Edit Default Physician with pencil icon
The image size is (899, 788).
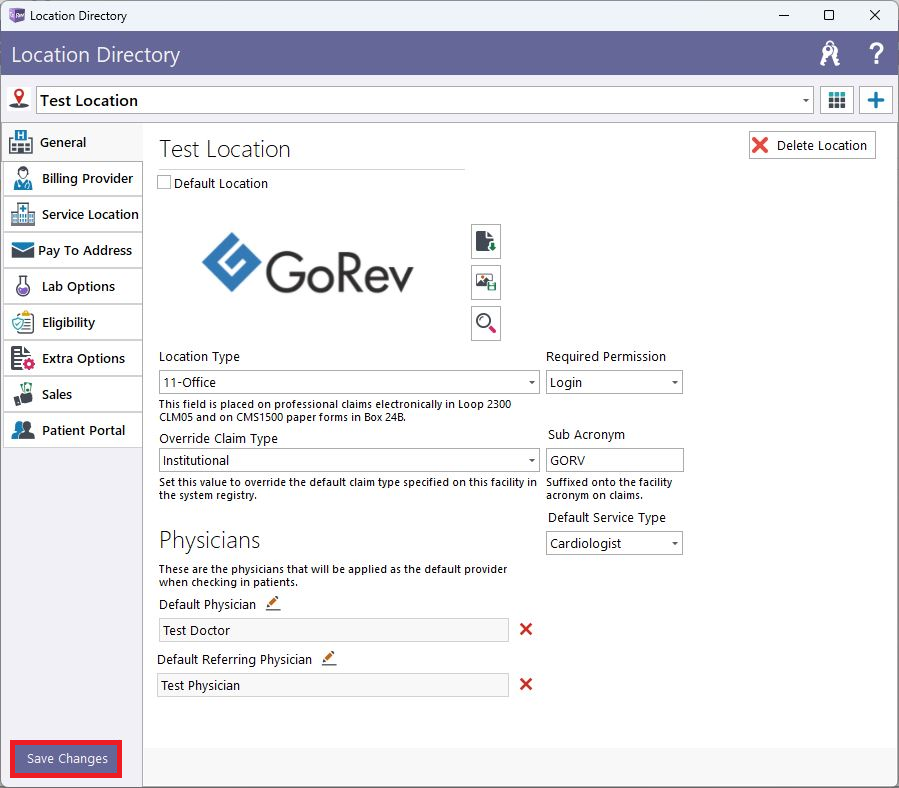pos(273,603)
